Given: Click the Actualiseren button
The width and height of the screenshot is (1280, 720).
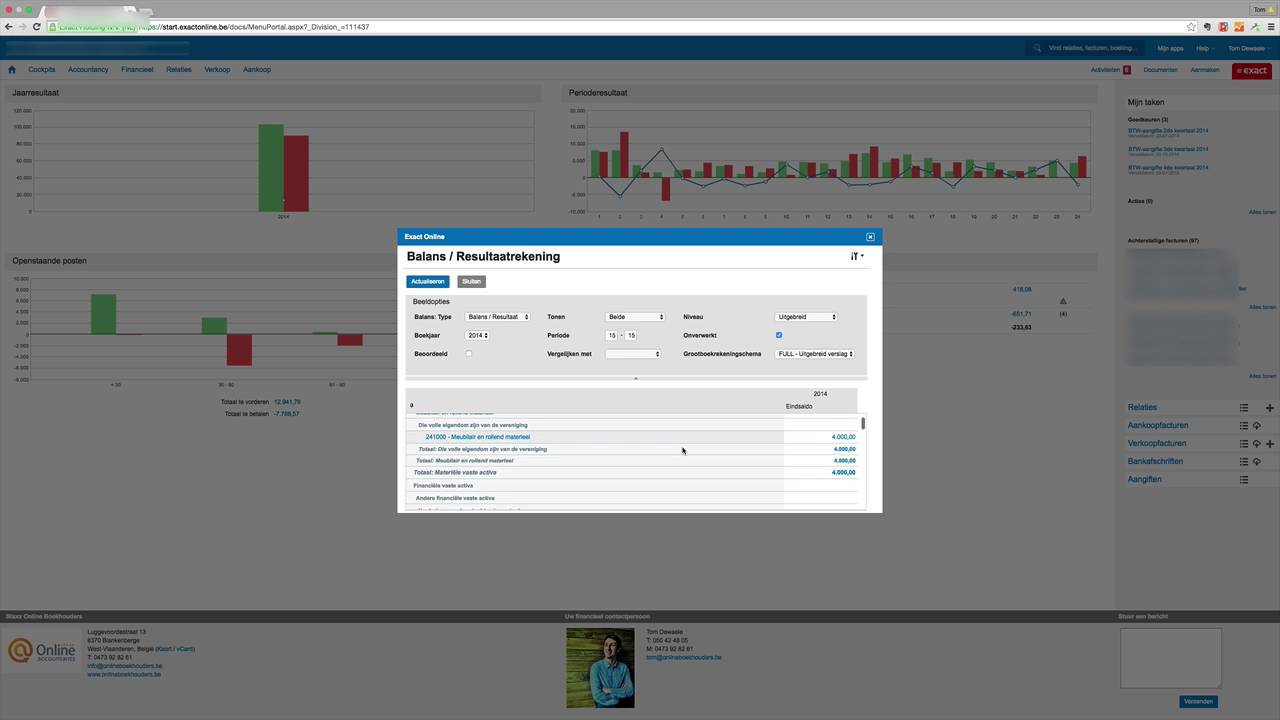Looking at the screenshot, I should coord(428,282).
